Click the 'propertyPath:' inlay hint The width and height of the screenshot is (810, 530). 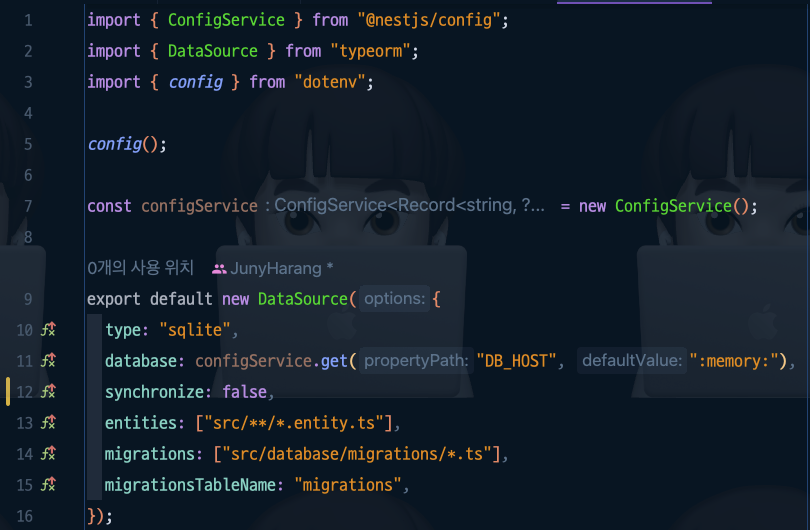tap(416, 361)
